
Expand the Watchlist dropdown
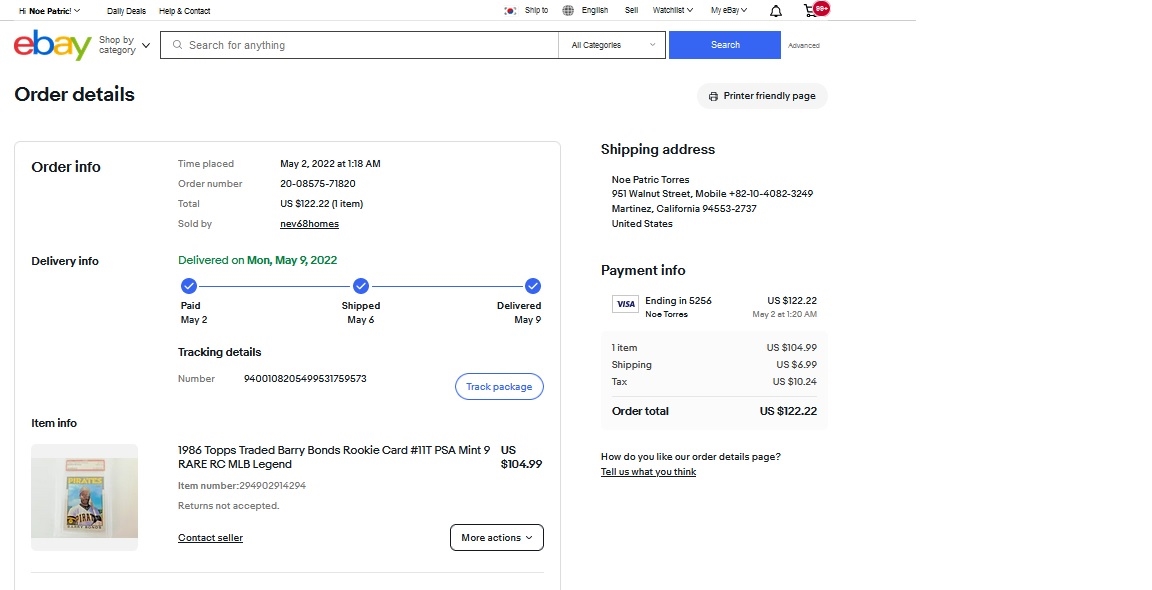click(672, 10)
